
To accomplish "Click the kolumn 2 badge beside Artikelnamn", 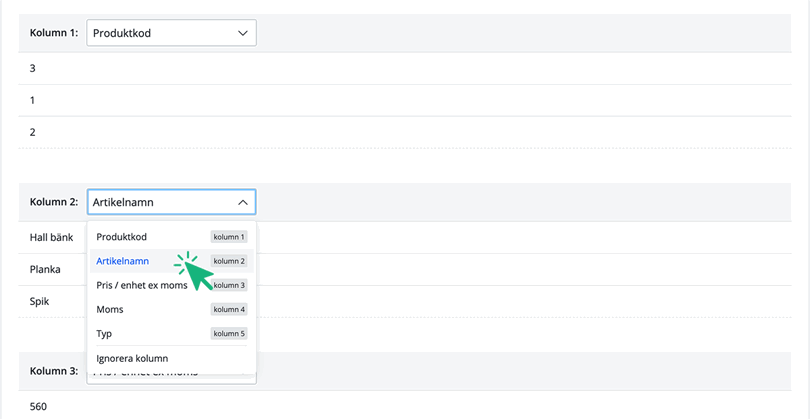I will click(229, 261).
